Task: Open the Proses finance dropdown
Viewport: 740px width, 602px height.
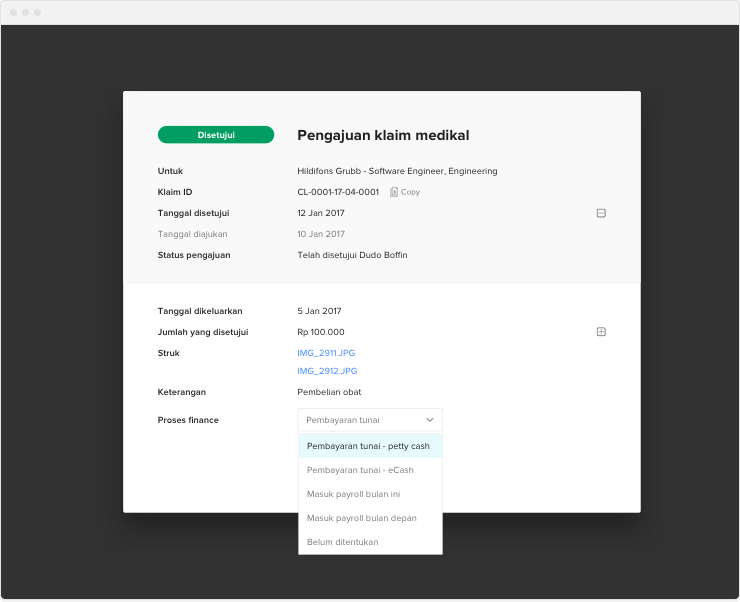Action: pyautogui.click(x=370, y=420)
